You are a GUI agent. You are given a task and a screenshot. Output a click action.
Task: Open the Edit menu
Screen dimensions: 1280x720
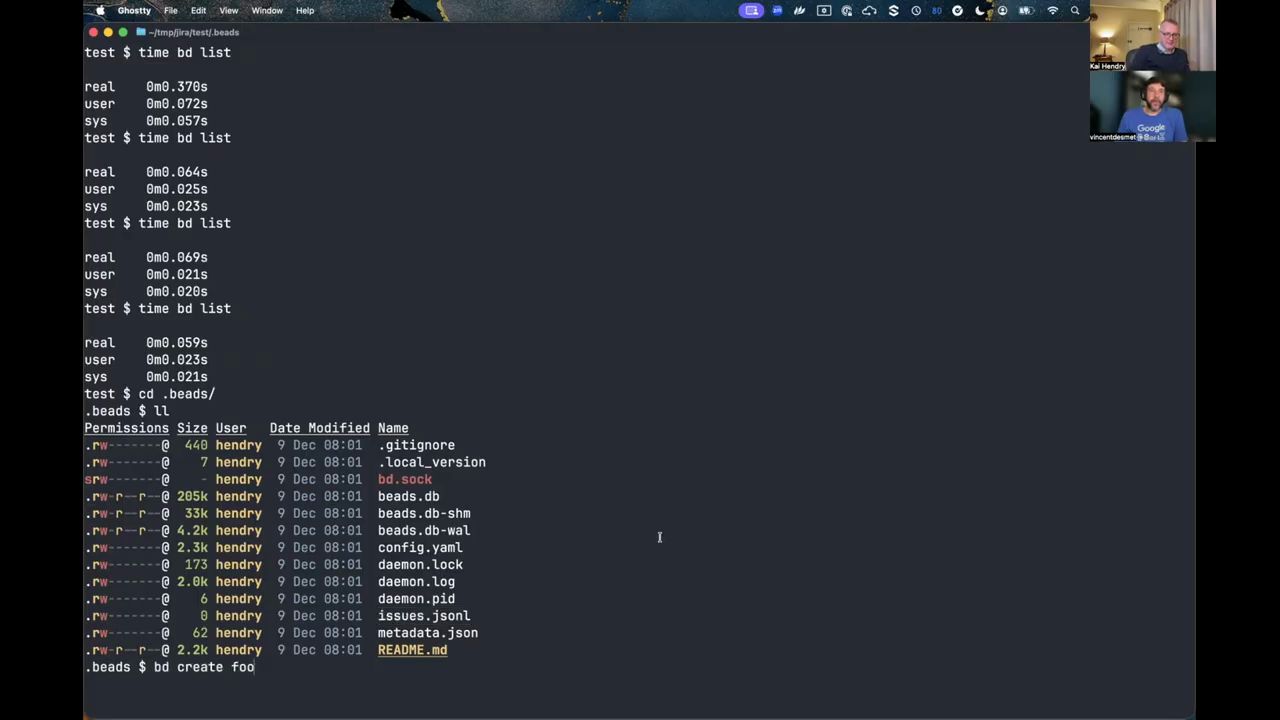click(199, 11)
